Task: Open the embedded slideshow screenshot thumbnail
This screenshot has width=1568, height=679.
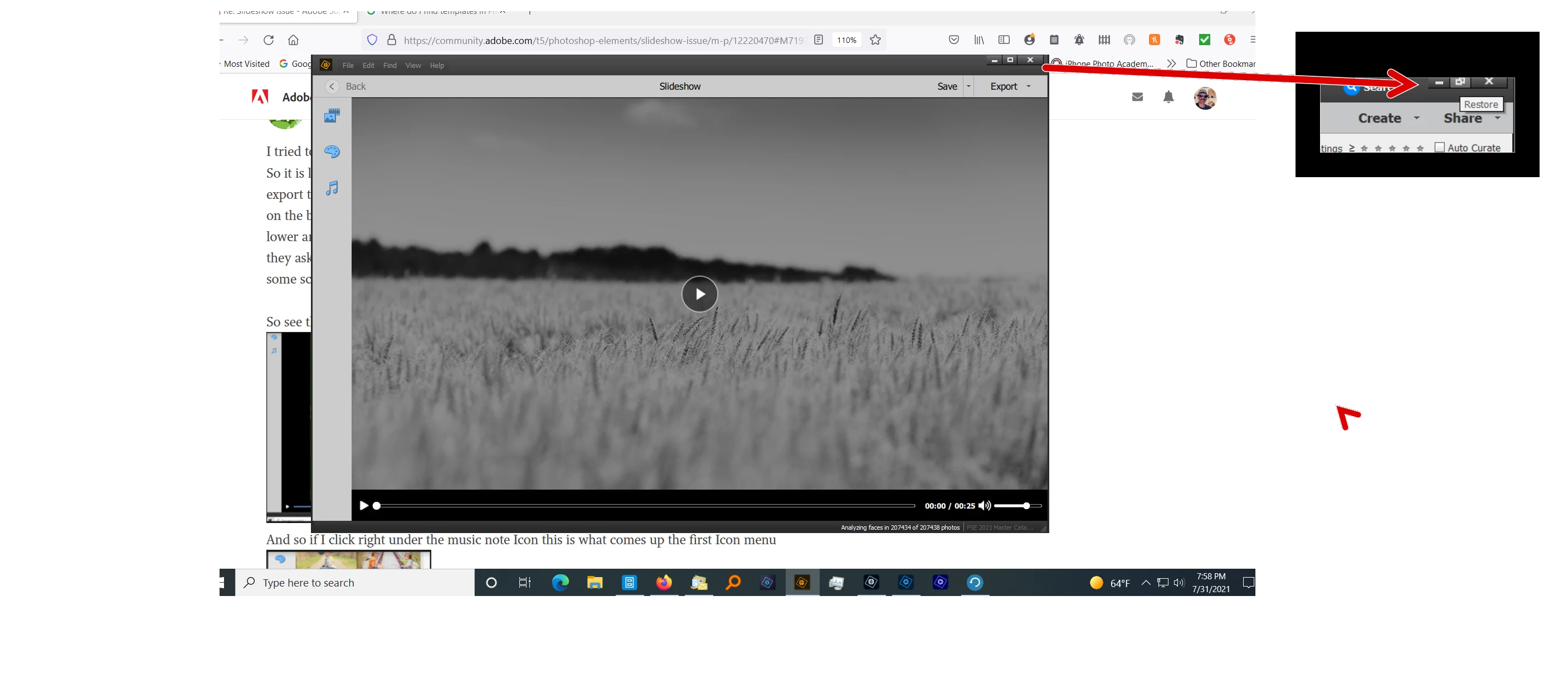Action: (x=289, y=427)
